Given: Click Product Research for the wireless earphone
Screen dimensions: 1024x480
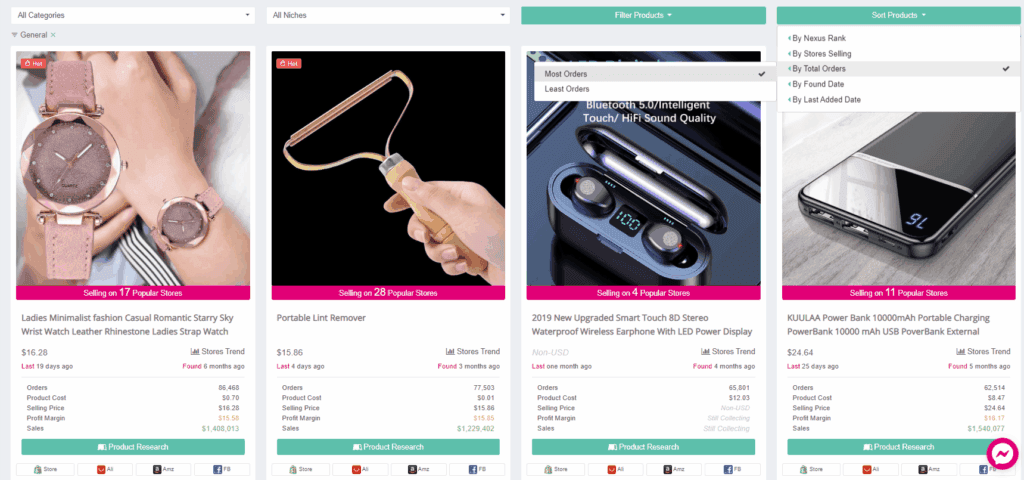Looking at the screenshot, I should pos(643,447).
